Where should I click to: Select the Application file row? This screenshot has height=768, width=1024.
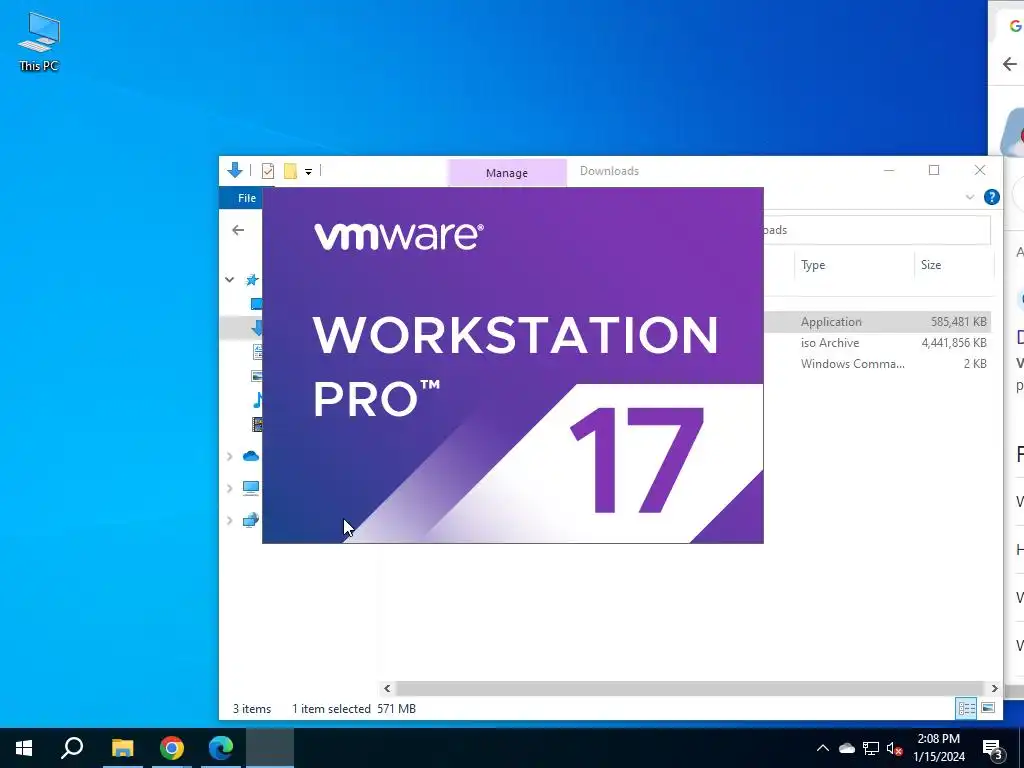tap(877, 321)
